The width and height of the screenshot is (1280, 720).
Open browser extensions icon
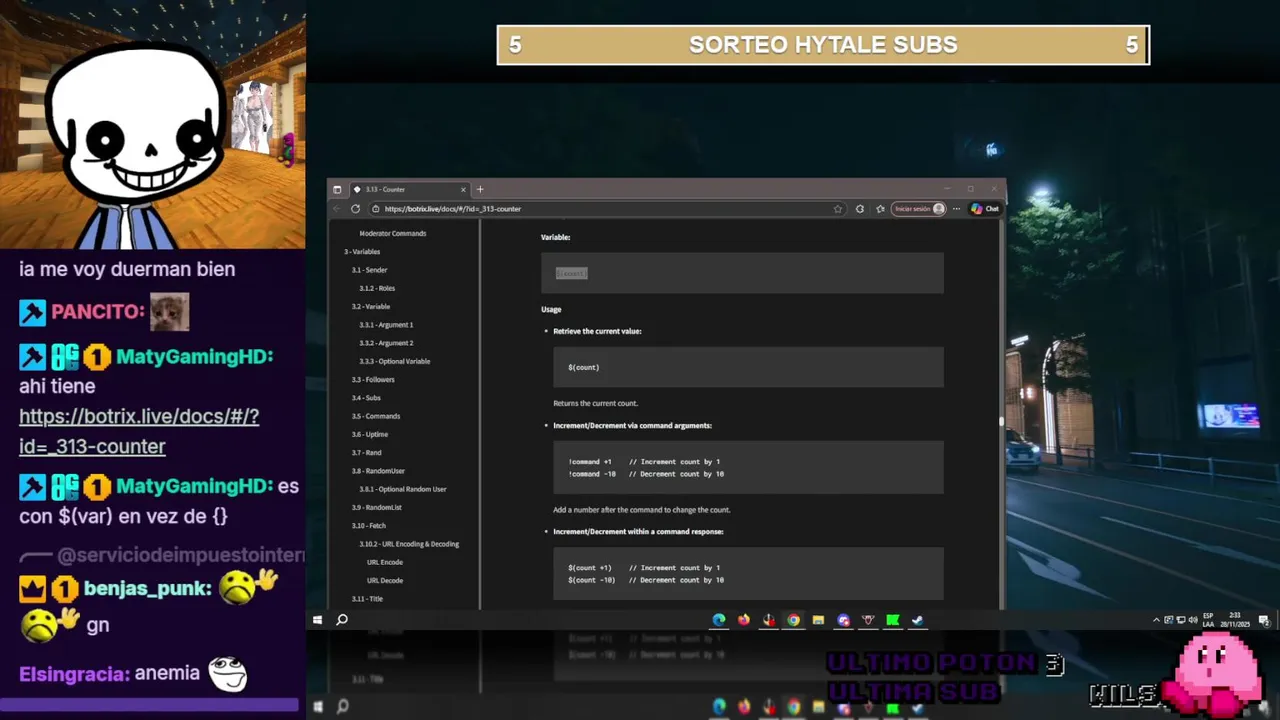tap(860, 209)
